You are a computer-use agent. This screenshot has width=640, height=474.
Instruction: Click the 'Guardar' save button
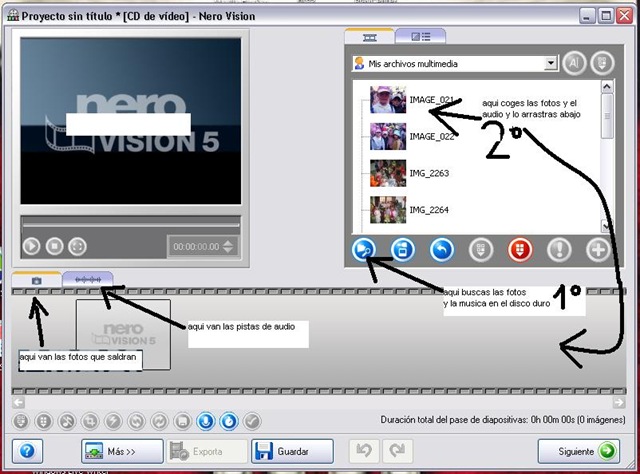click(x=292, y=451)
